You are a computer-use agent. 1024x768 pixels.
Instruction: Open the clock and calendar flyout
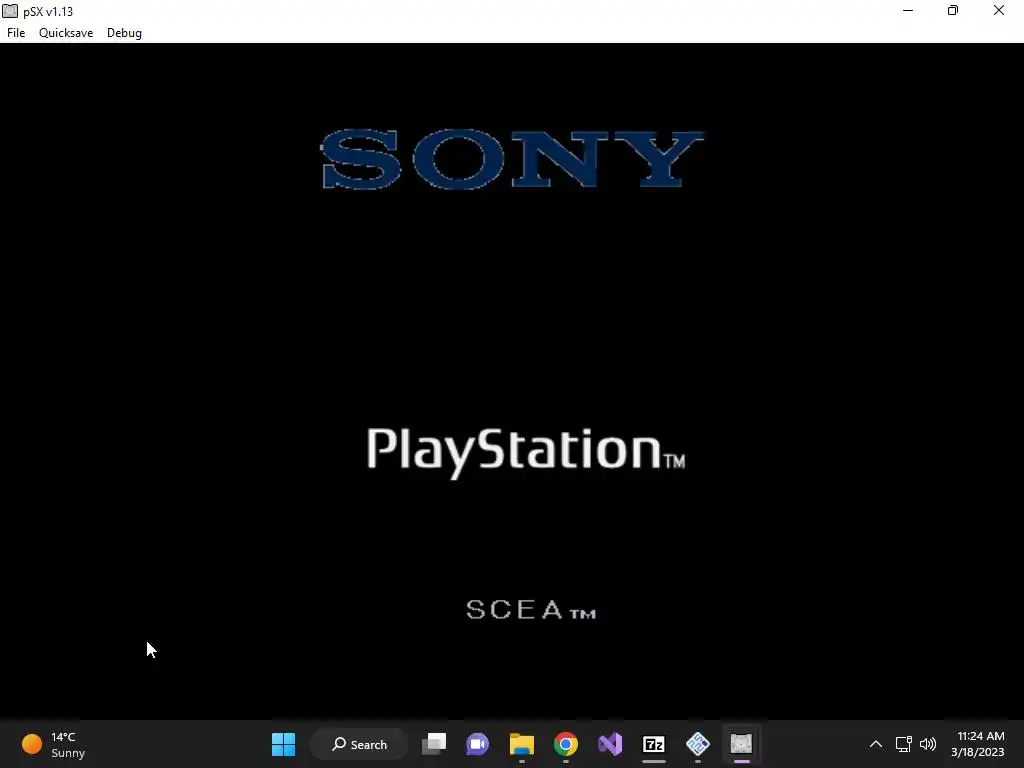point(978,744)
